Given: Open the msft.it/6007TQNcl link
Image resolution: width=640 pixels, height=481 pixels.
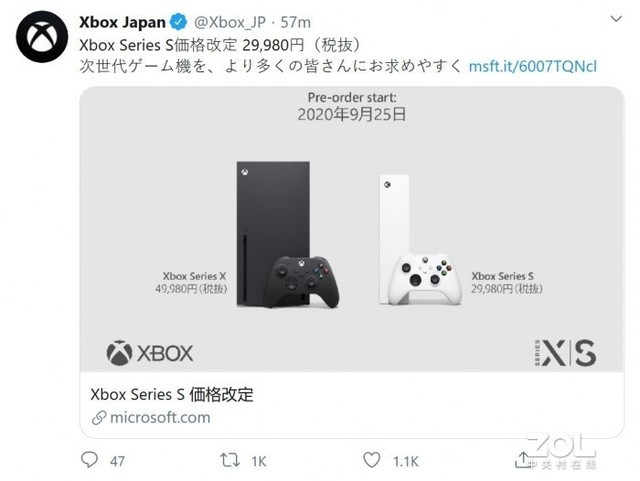Looking at the screenshot, I should [x=533, y=66].
